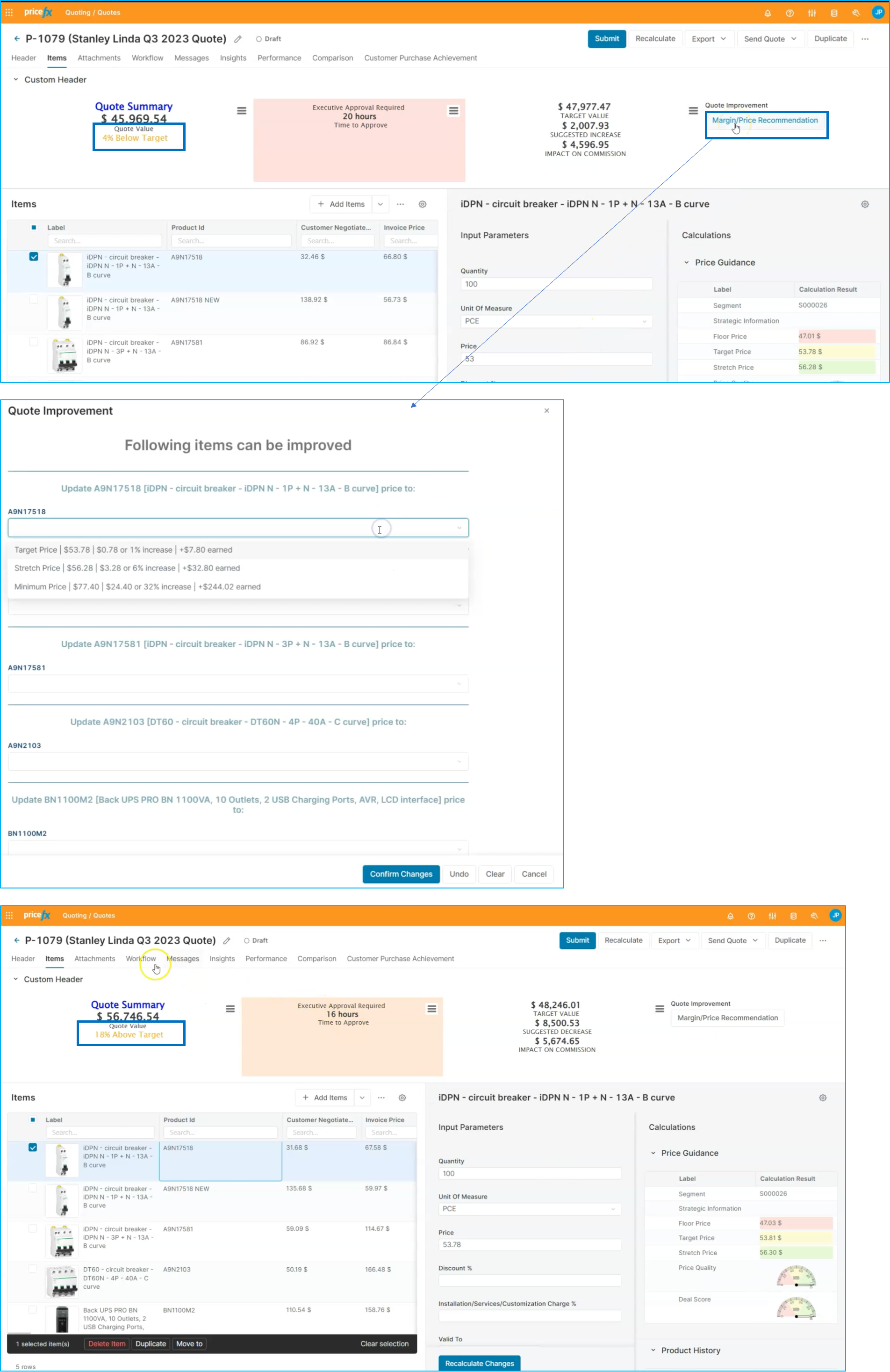
Task: Open hamburger menu in 20 hours approval panel
Action: point(453,111)
